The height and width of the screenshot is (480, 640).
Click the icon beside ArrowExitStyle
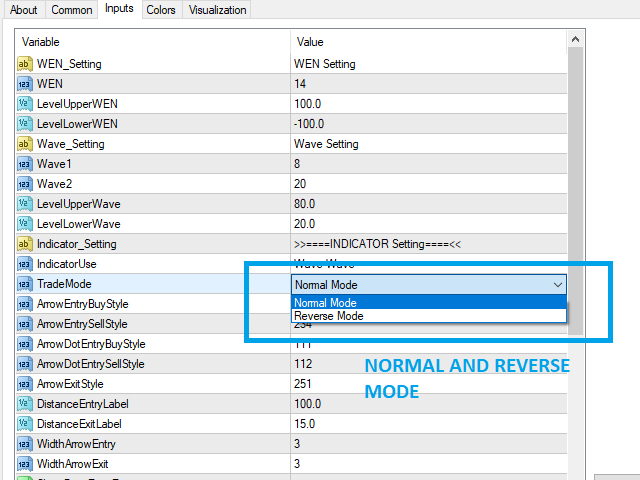point(25,384)
